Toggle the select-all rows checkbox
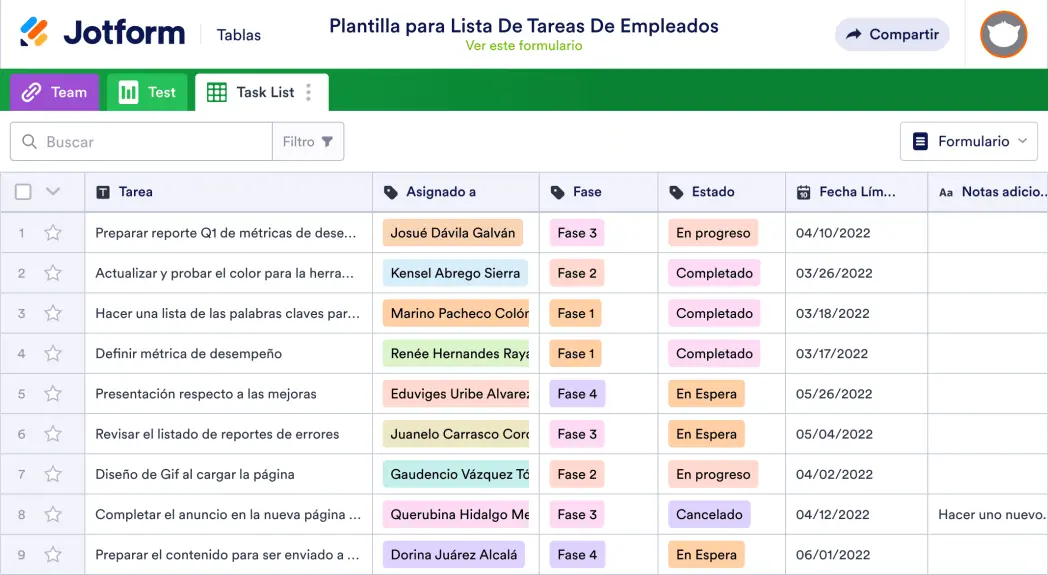This screenshot has height=575, width=1048. [x=23, y=192]
